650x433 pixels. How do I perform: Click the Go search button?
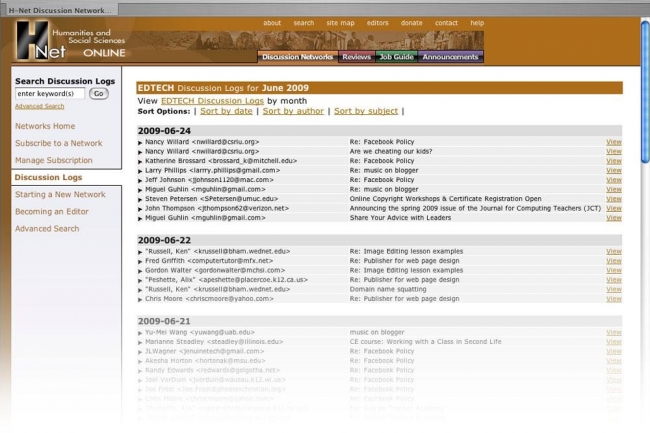point(99,94)
